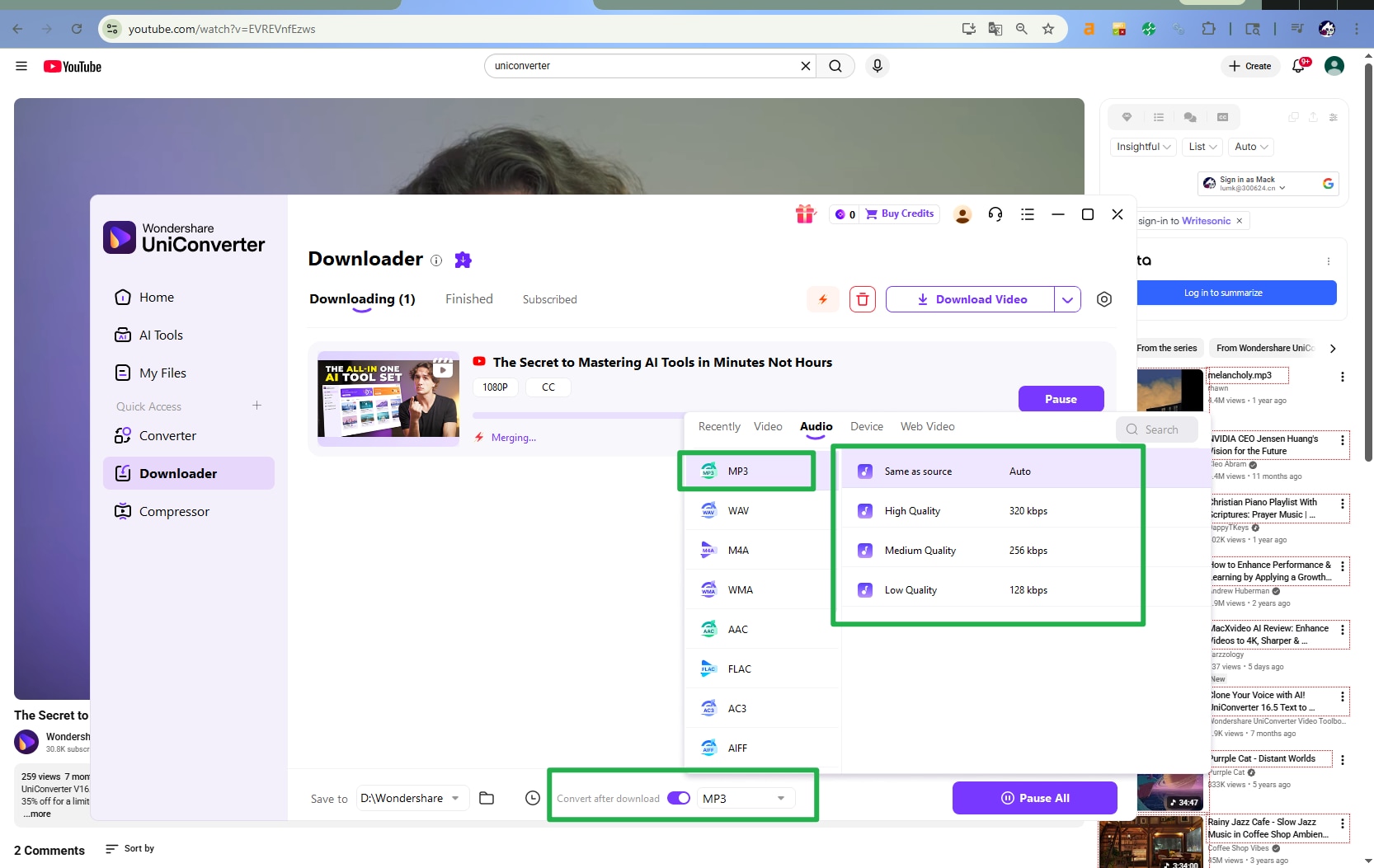
Task: Open the headset support icon
Action: [995, 214]
